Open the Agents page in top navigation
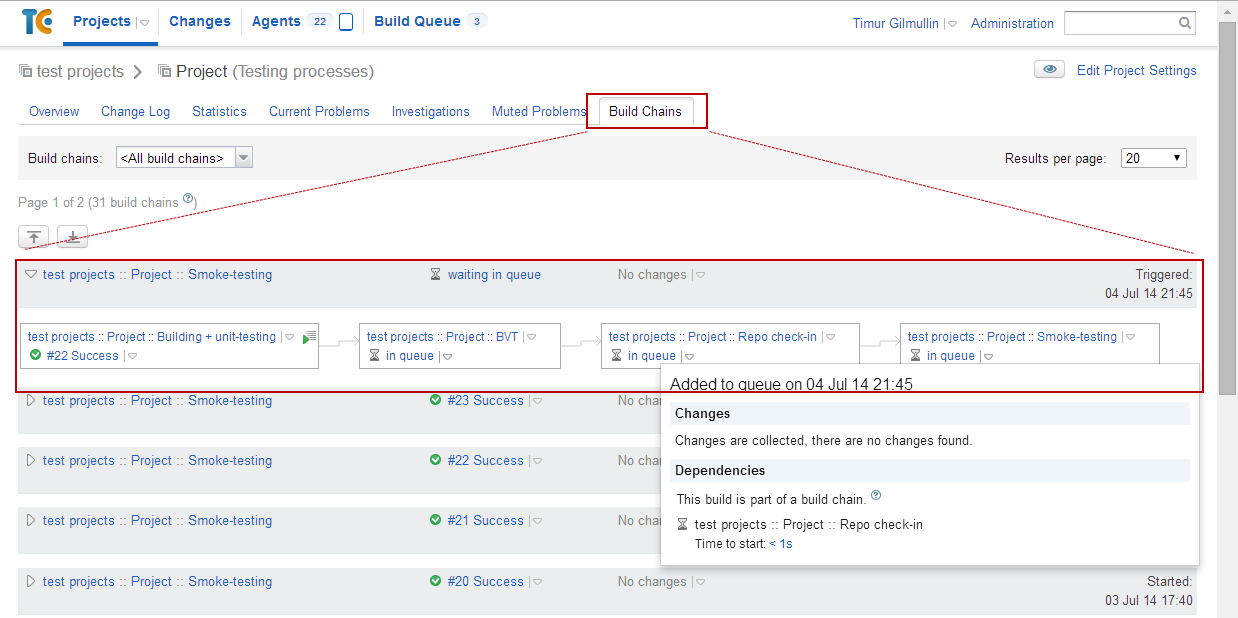This screenshot has height=618, width=1238. coord(276,21)
